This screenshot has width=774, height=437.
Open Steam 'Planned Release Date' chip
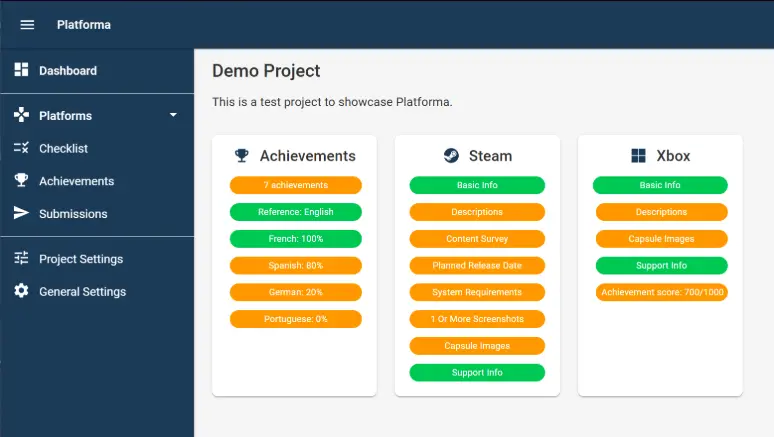pyautogui.click(x=477, y=265)
